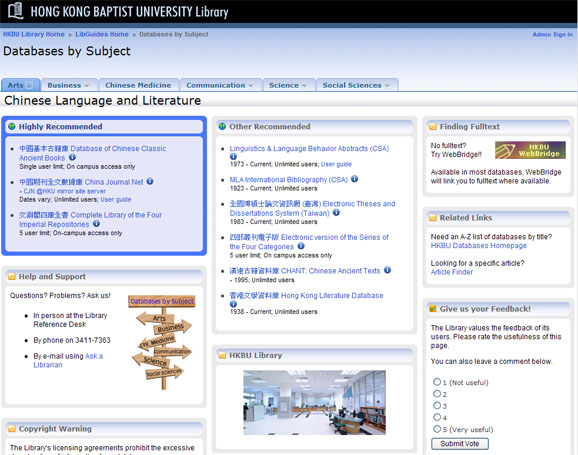The image size is (578, 455).
Task: Open info icon for Database of Chinese Classic Ancient Books
Action: (72, 157)
